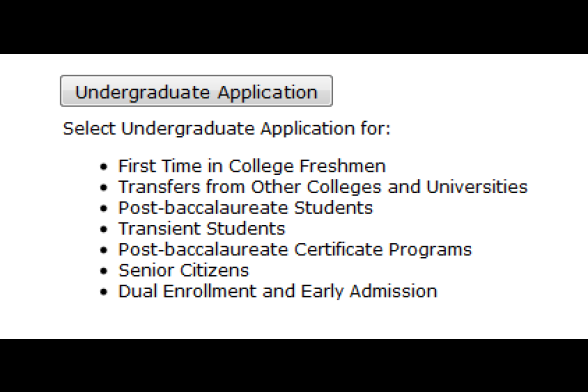
Task: Click the word 'Admission' in the Dual Enrollment entry
Action: [x=393, y=291]
